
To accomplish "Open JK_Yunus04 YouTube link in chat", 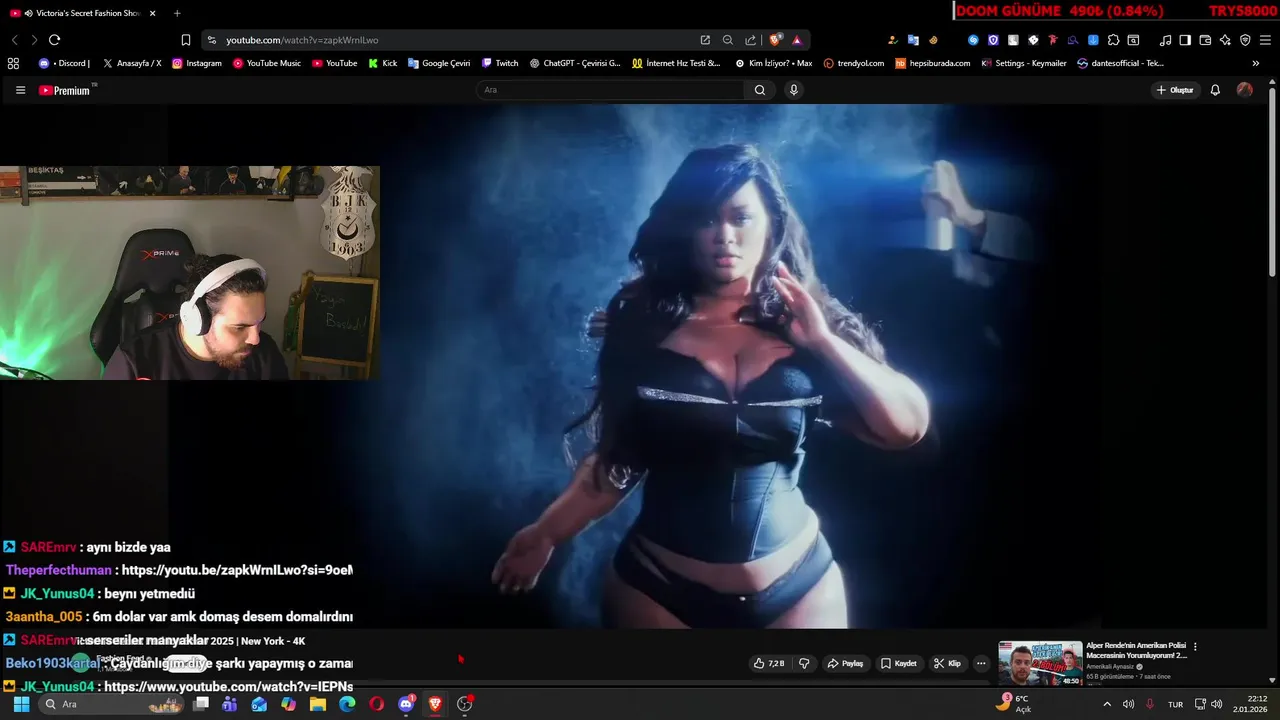I will click(x=228, y=687).
